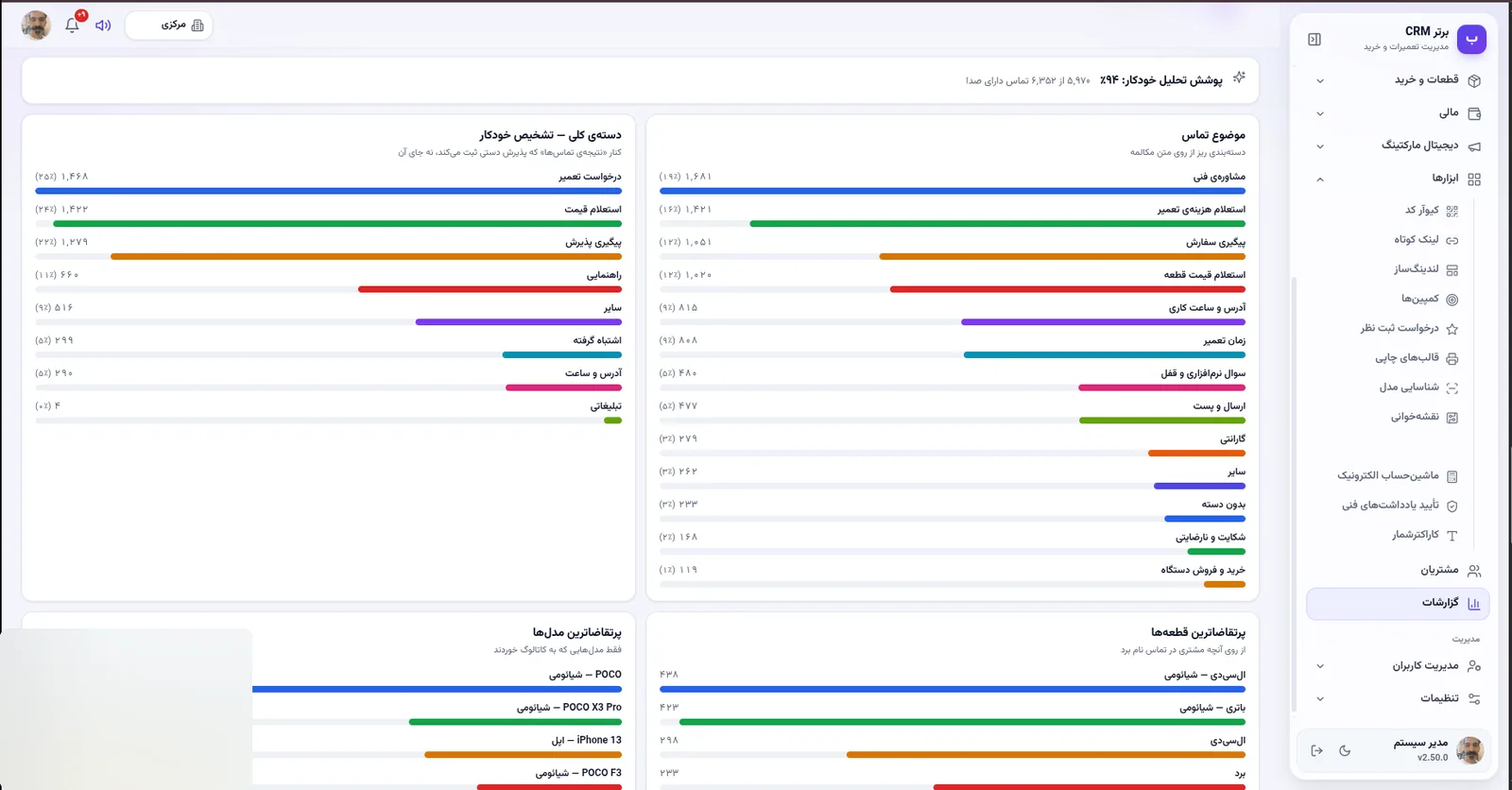Open the short link tool (لینک کوتاه)

pyautogui.click(x=1426, y=240)
